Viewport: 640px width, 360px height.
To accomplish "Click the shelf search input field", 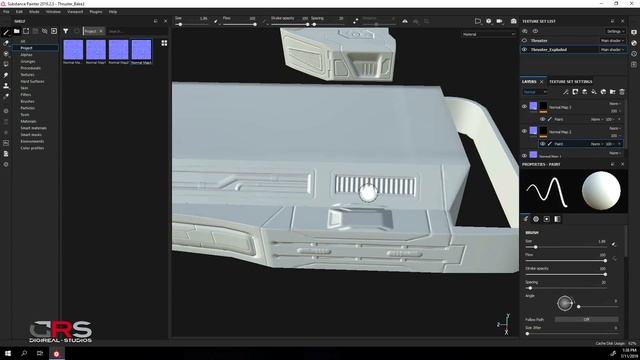I will coord(137,31).
